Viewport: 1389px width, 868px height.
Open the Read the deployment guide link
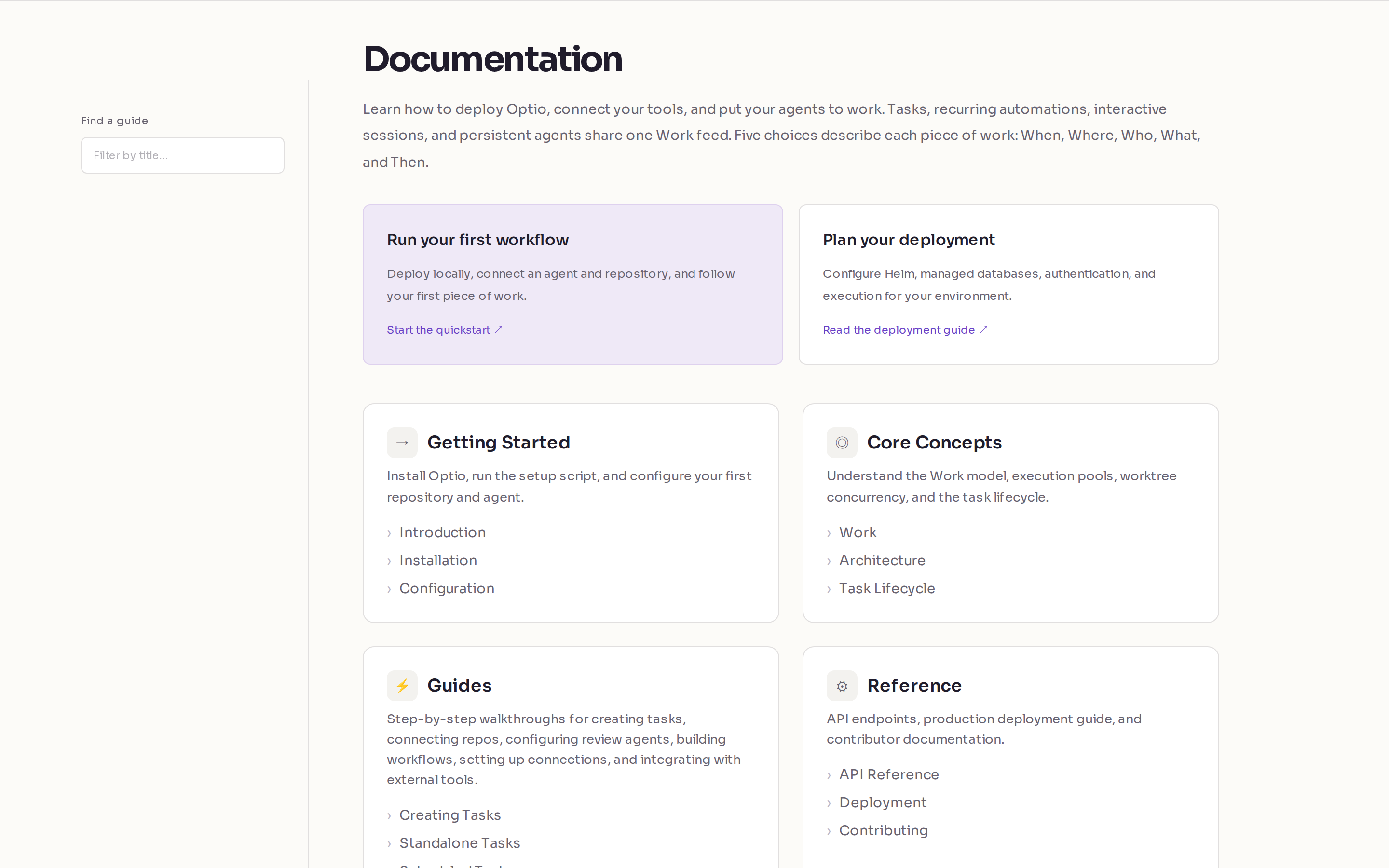905,330
